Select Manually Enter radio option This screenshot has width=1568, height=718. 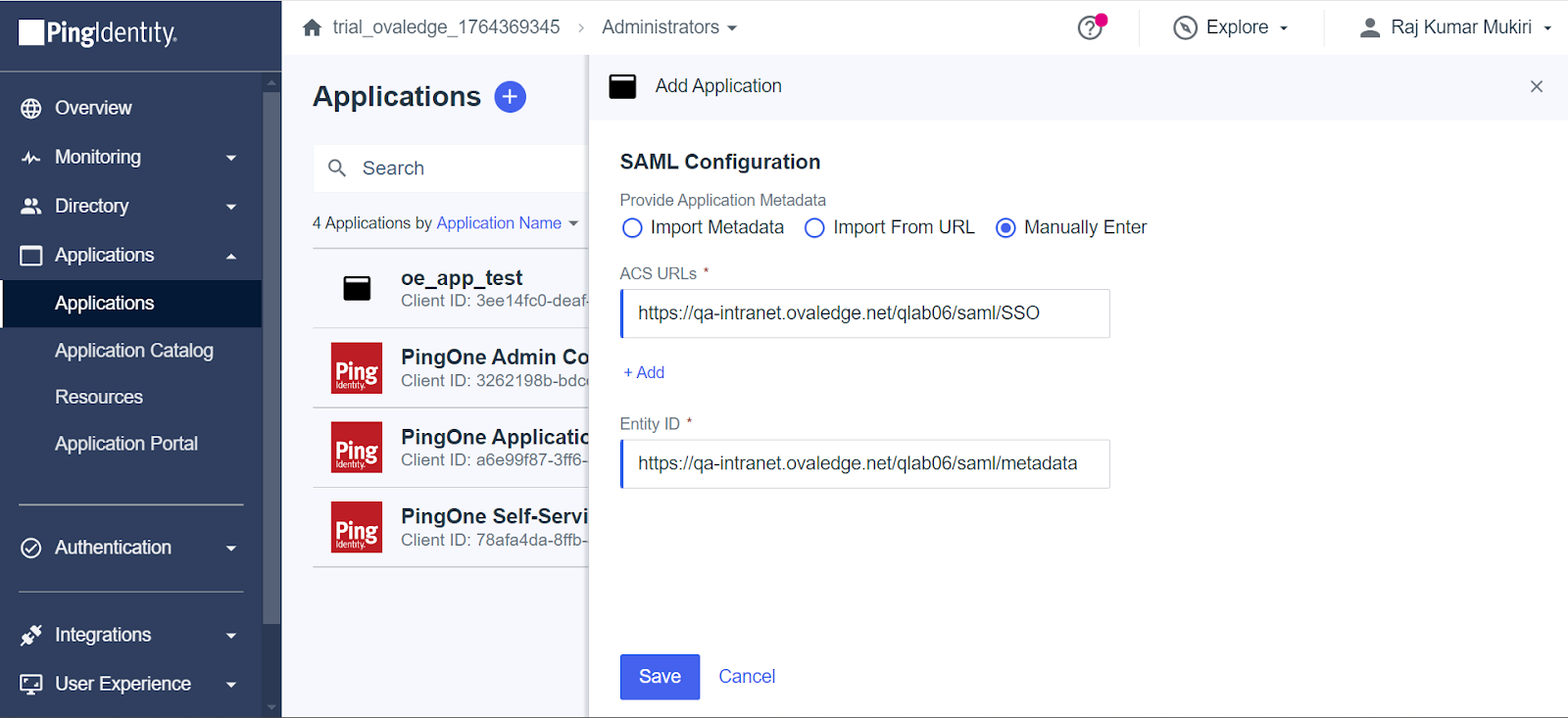1005,228
